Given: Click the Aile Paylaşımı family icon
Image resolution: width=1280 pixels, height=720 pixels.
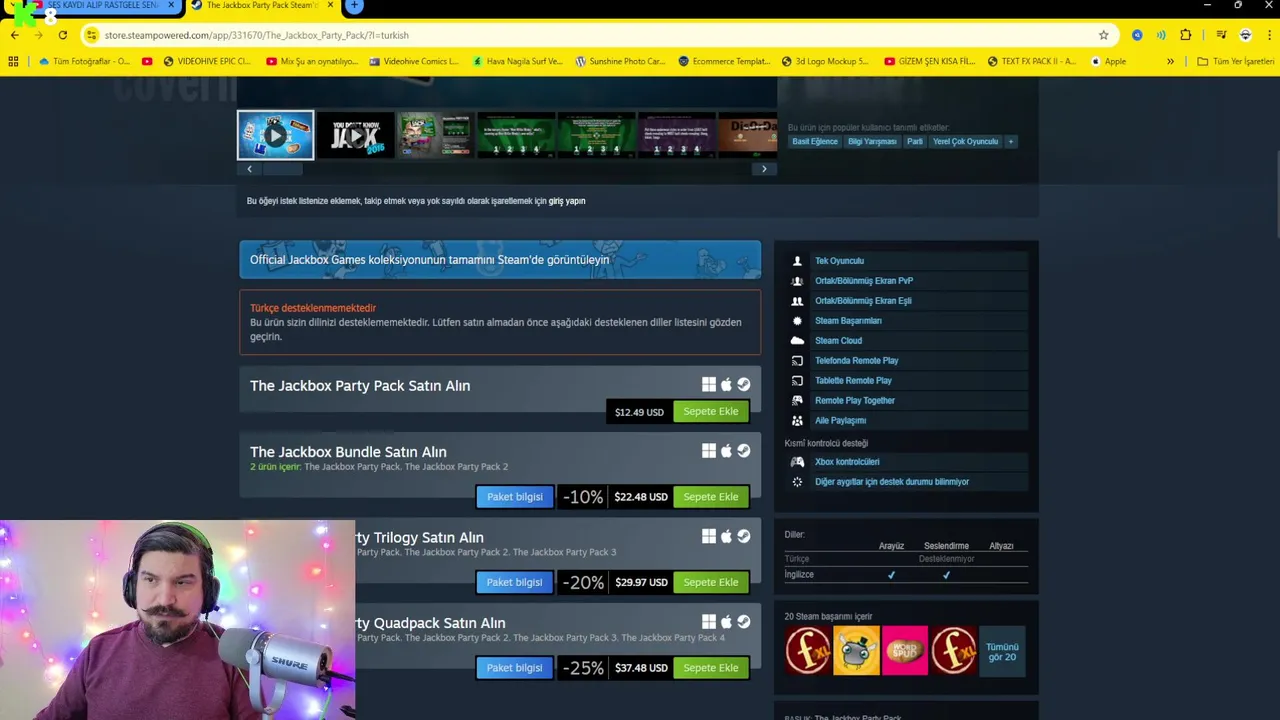Looking at the screenshot, I should 797,421.
